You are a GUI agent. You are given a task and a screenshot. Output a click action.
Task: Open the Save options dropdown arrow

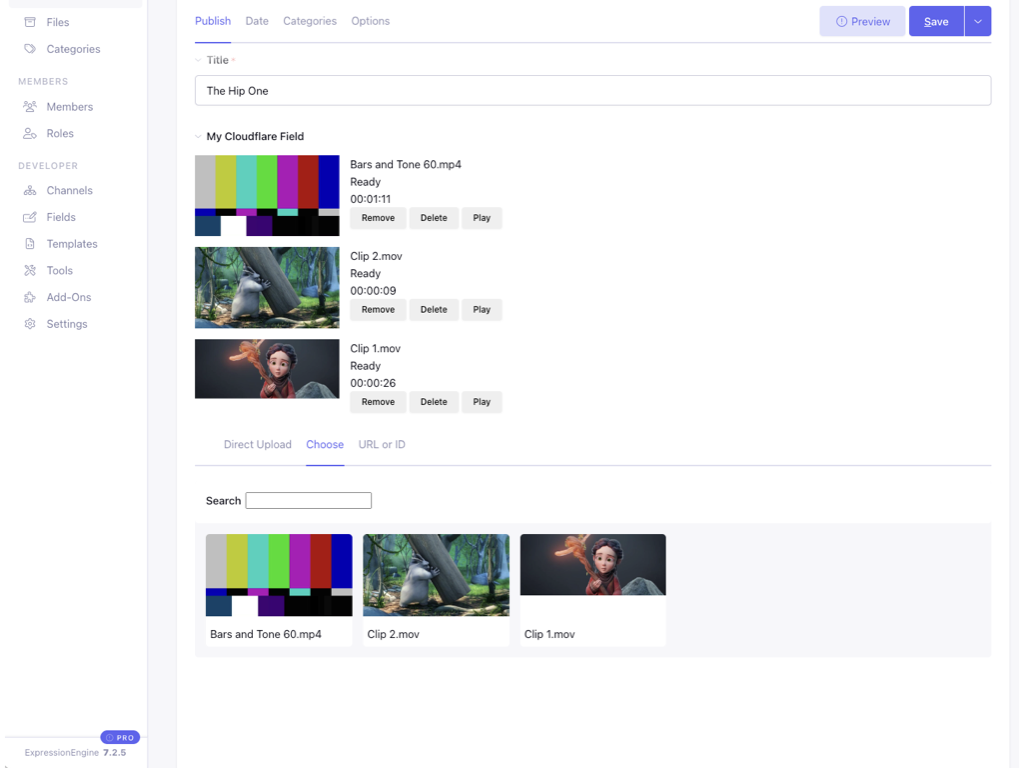click(x=978, y=22)
